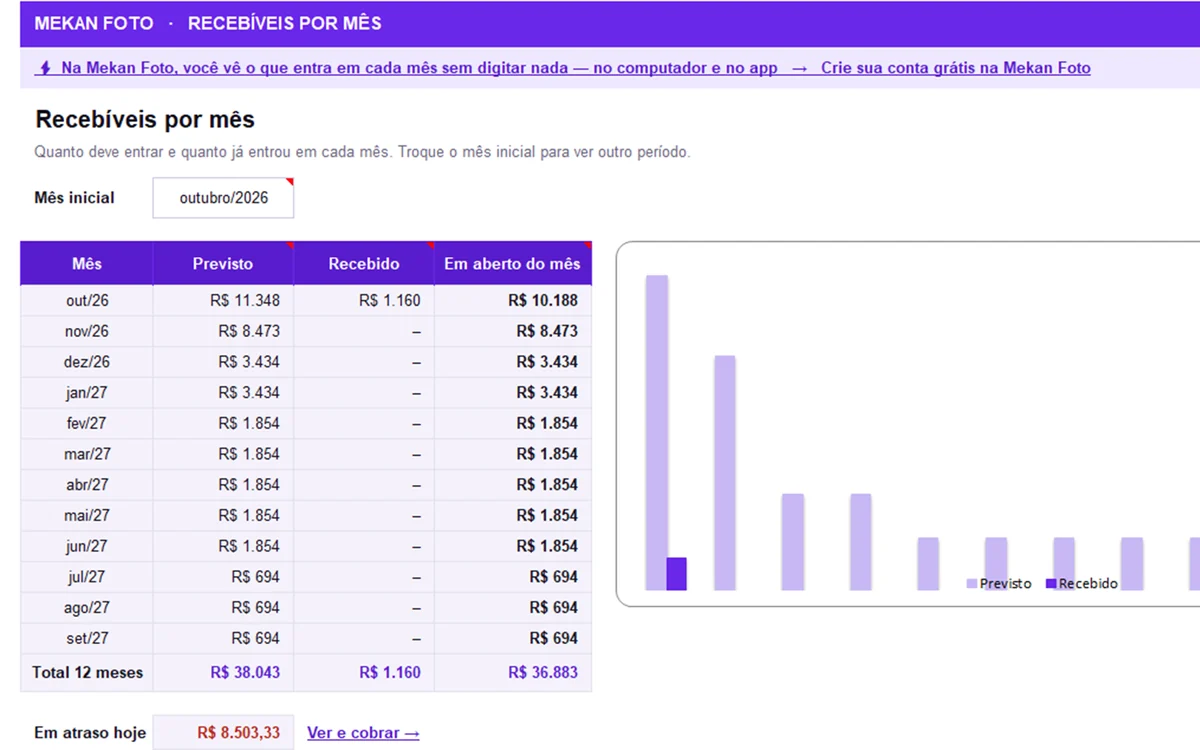Click the 'R$ 38.043' total Previsto

click(245, 672)
